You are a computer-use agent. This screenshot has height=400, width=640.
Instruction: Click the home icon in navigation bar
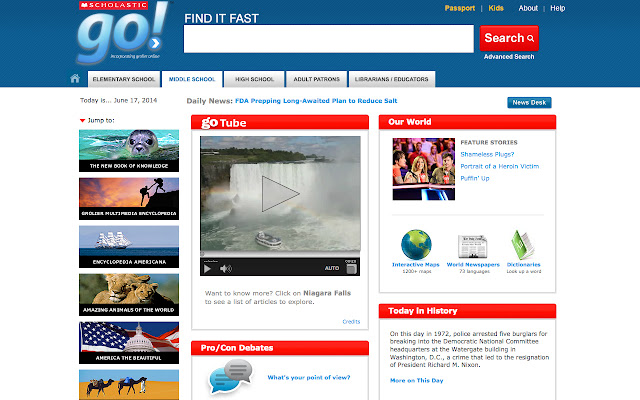75,78
